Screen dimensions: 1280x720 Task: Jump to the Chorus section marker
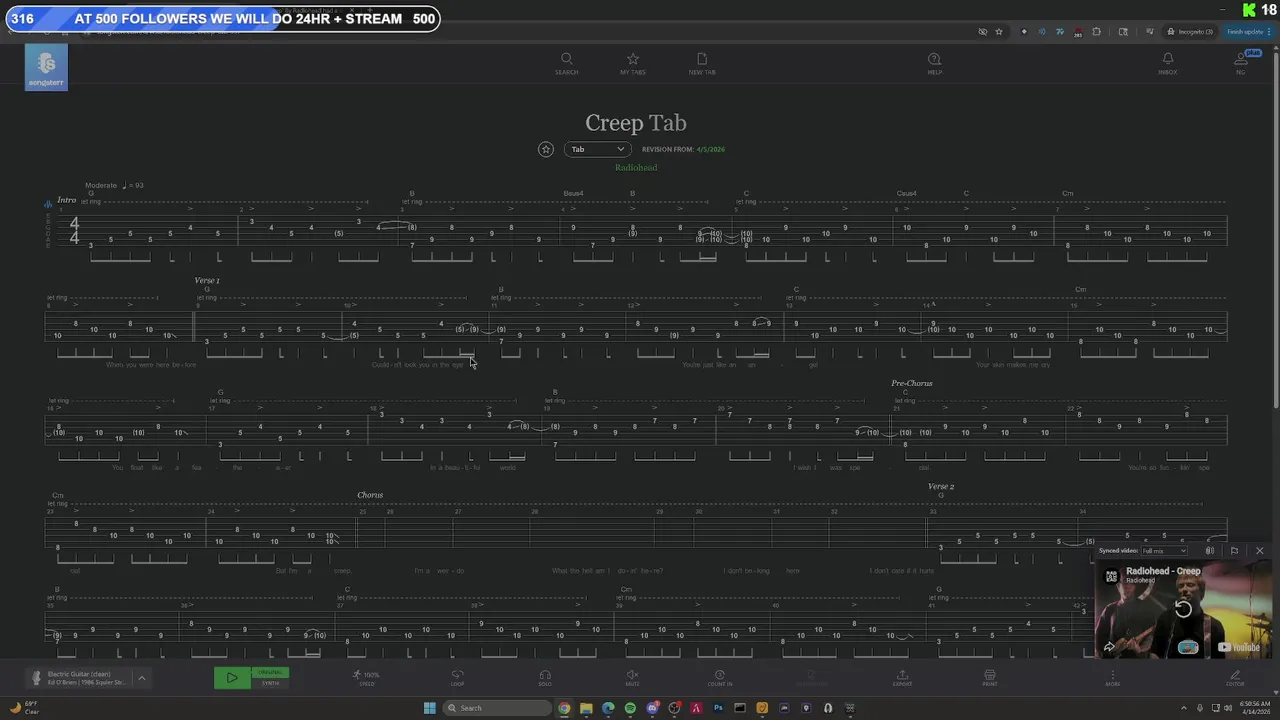click(x=370, y=495)
